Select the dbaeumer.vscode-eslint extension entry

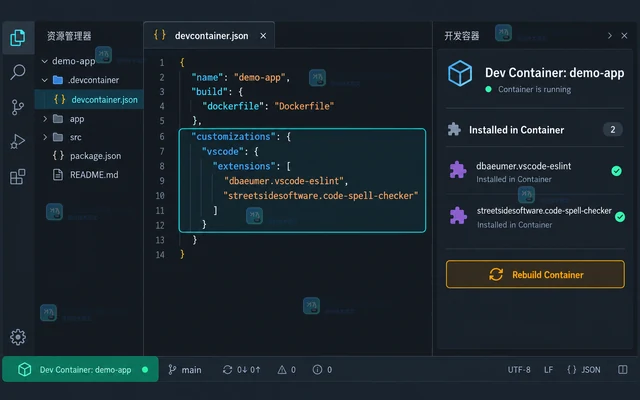point(535,171)
